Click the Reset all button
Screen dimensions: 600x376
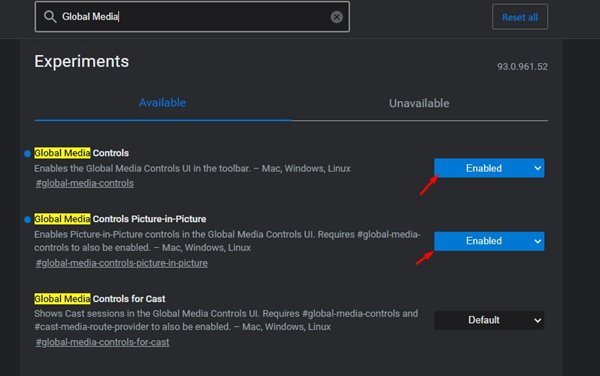(520, 17)
